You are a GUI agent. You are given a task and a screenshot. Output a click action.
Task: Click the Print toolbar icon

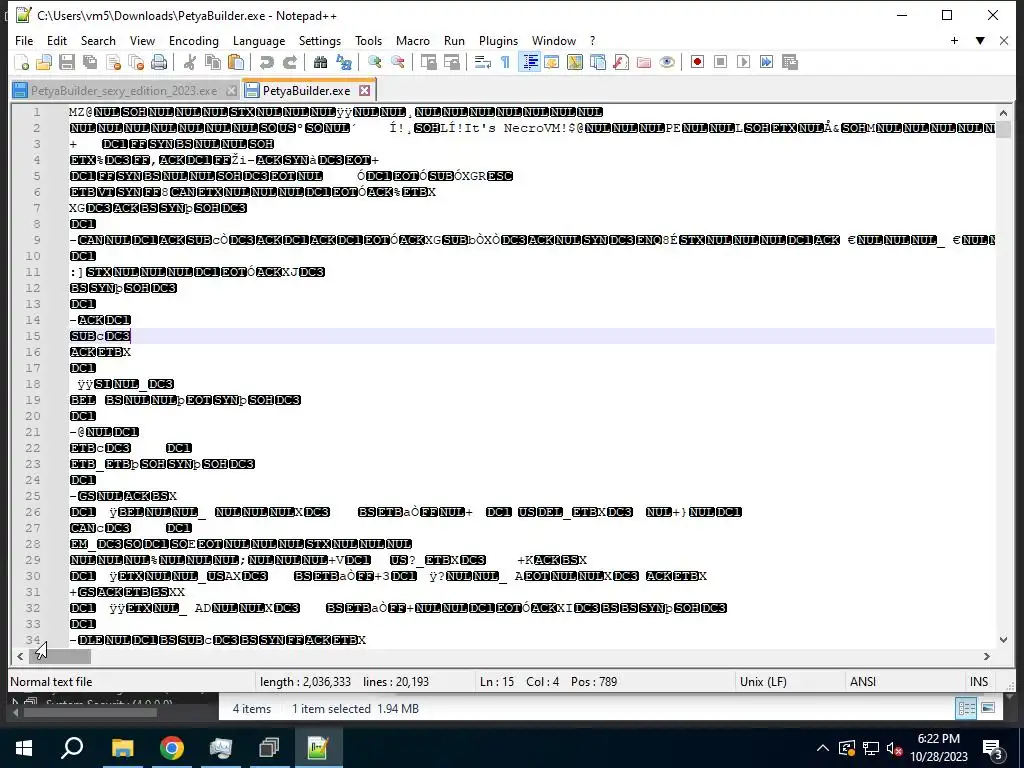[x=159, y=62]
